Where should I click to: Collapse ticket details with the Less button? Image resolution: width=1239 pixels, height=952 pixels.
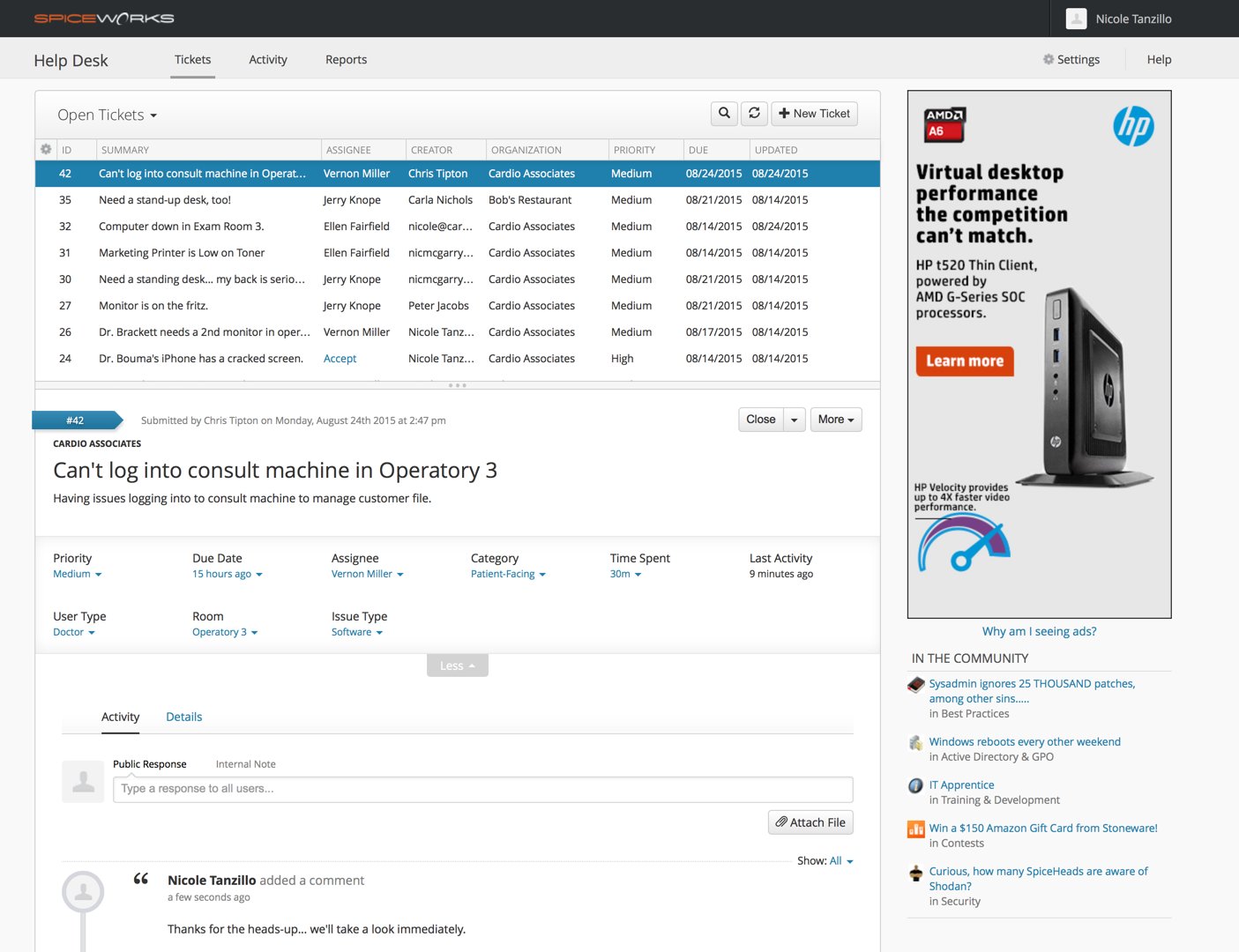[x=457, y=665]
